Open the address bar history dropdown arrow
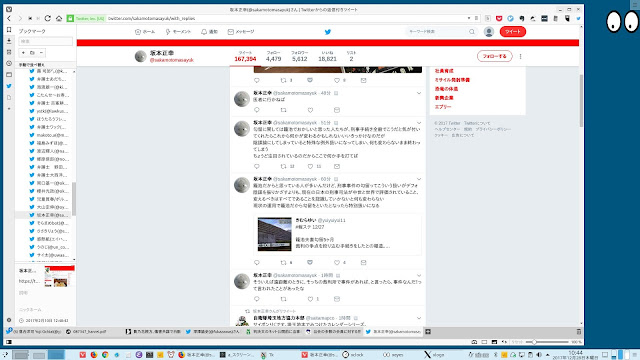640x360 pixels. tap(469, 18)
